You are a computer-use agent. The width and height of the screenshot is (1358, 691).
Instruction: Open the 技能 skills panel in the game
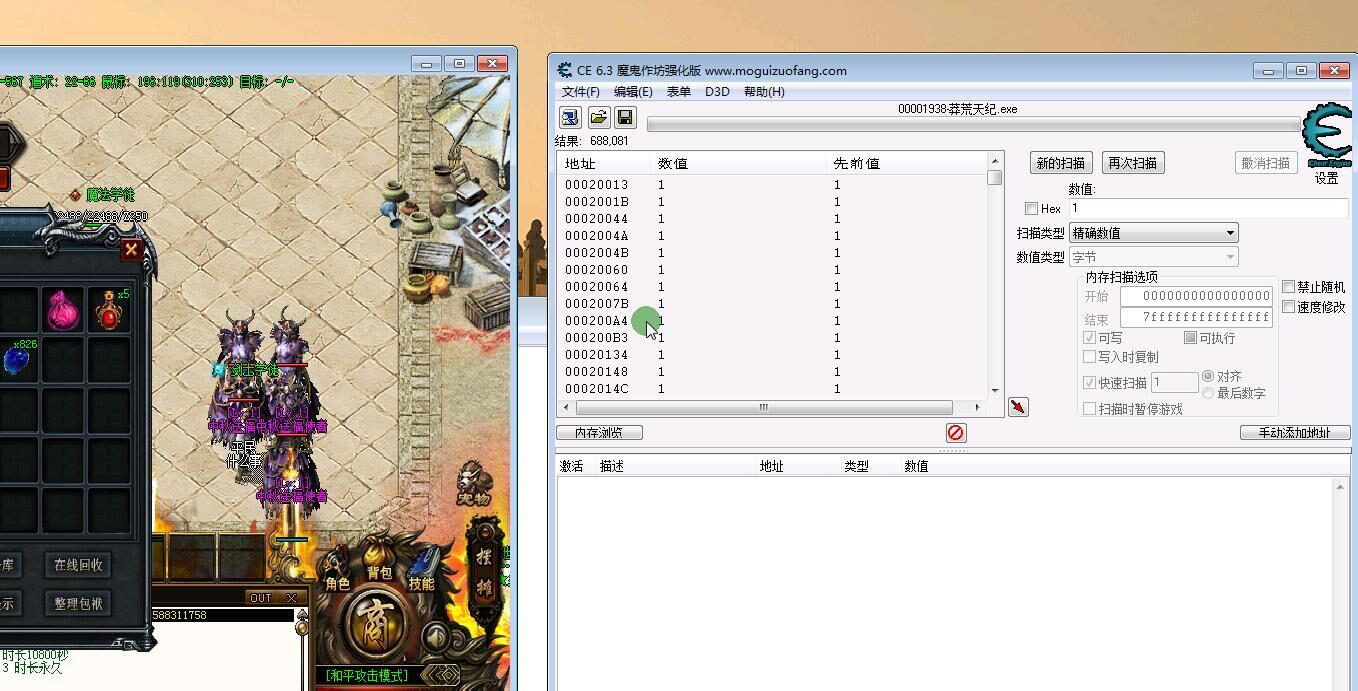421,570
